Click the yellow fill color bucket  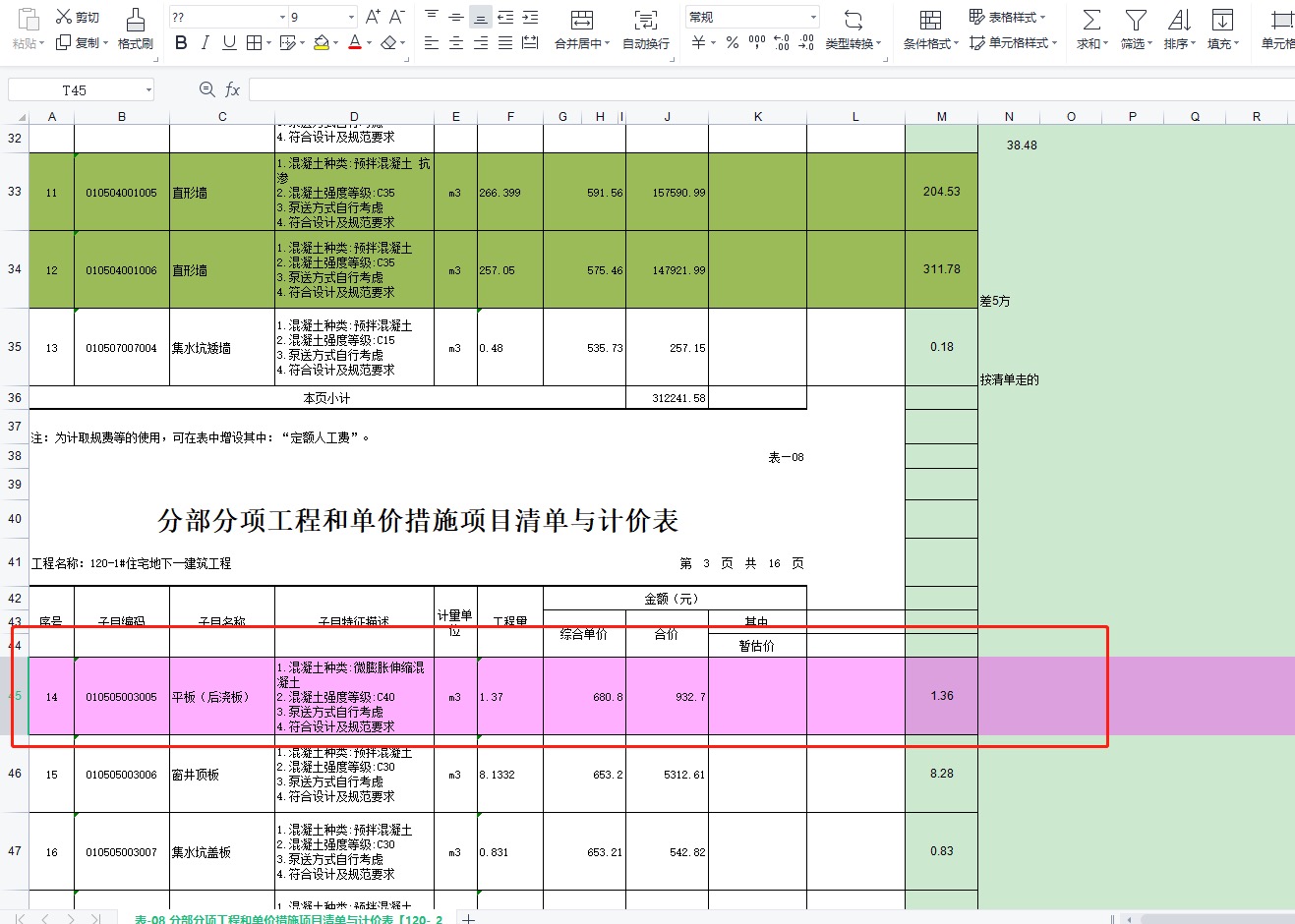tap(321, 42)
